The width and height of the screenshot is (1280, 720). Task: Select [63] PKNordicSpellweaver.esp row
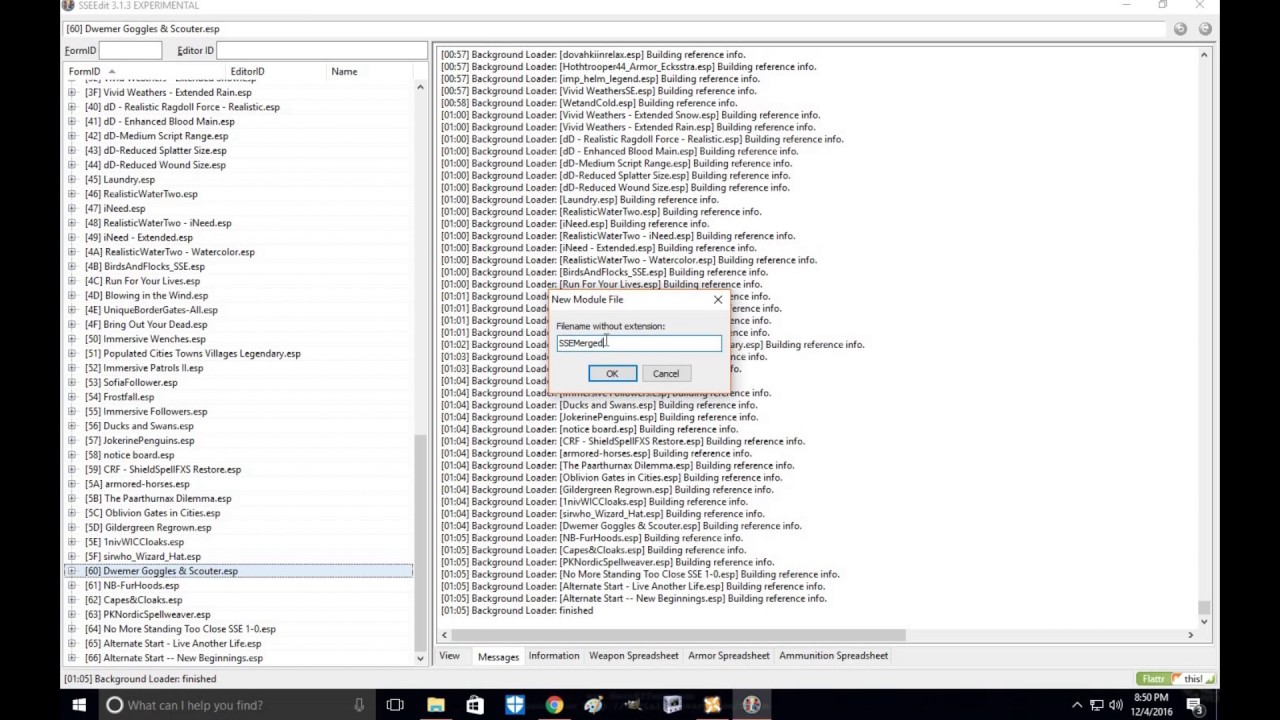(x=147, y=615)
